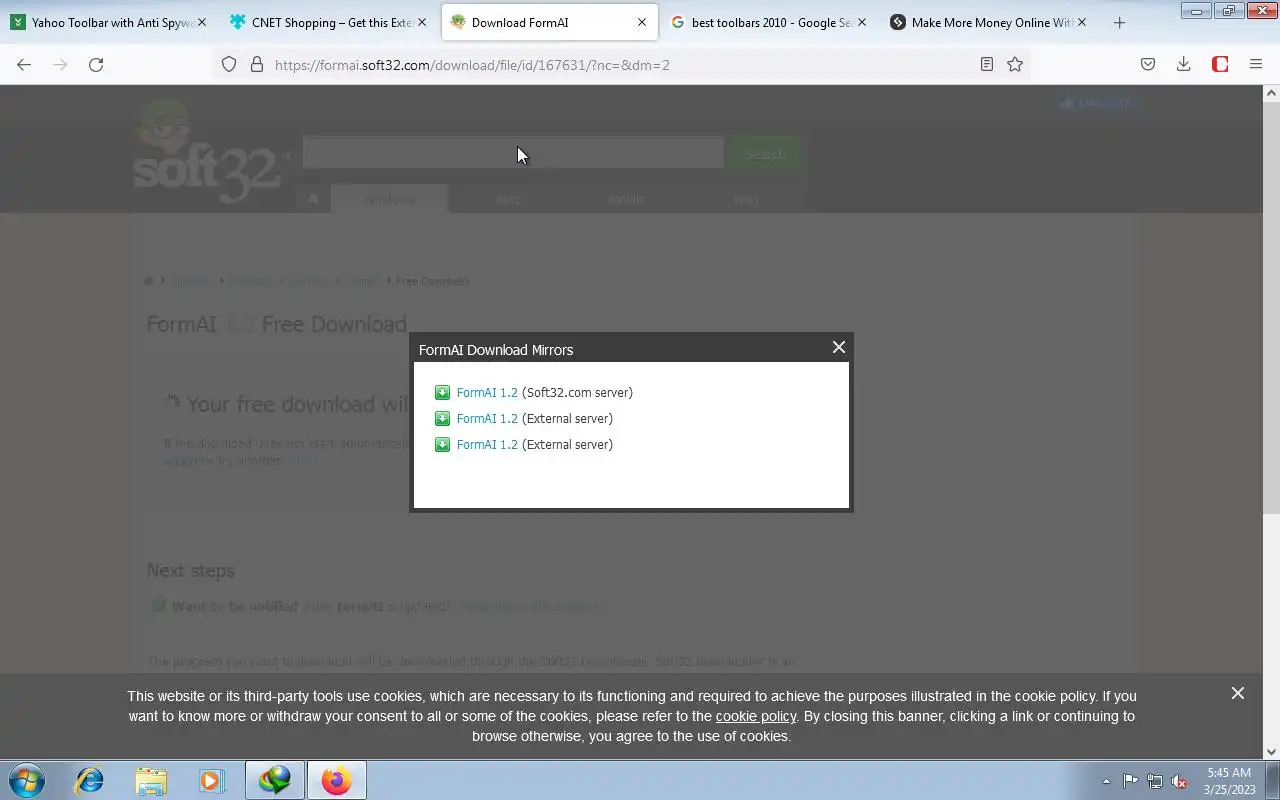Open Windows Media Player from taskbar
Image resolution: width=1280 pixels, height=800 pixels.
(x=212, y=780)
